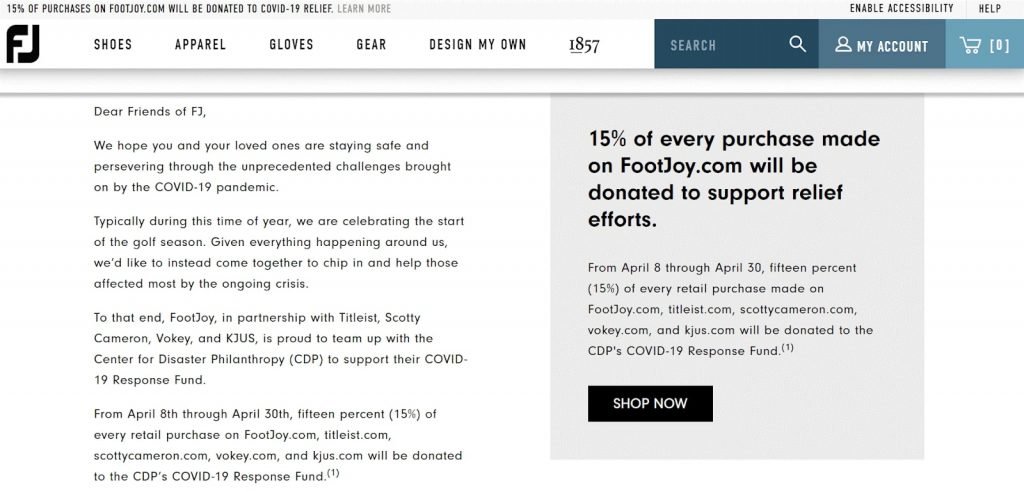
Task: Click into the Search input field
Action: coord(720,44)
